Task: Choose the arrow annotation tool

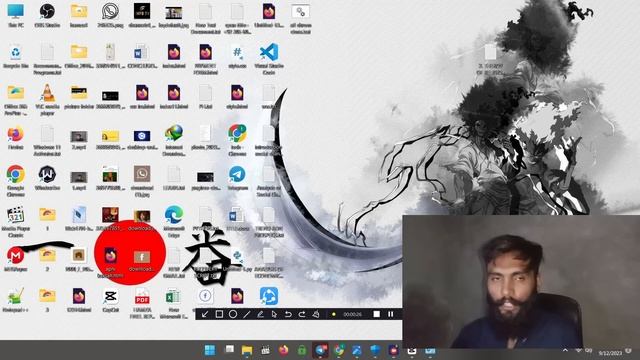Action: pos(205,314)
